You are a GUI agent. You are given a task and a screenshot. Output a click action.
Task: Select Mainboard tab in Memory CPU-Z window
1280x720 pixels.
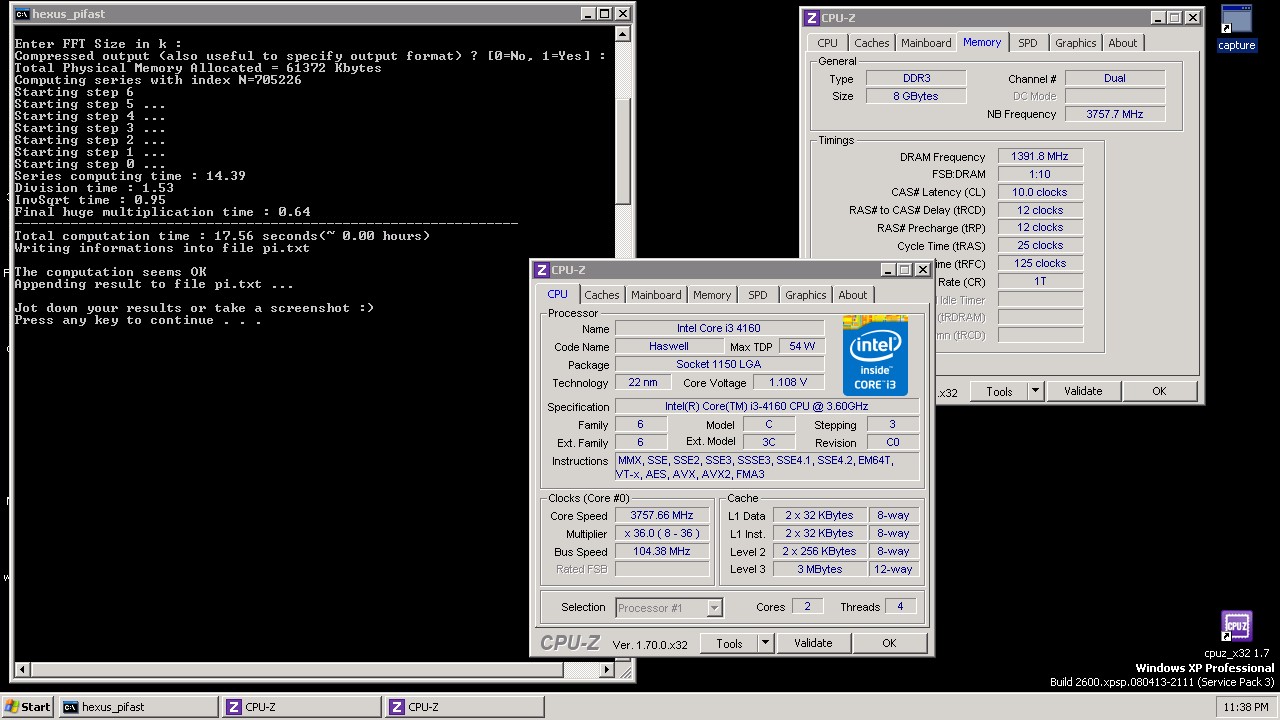click(x=926, y=43)
